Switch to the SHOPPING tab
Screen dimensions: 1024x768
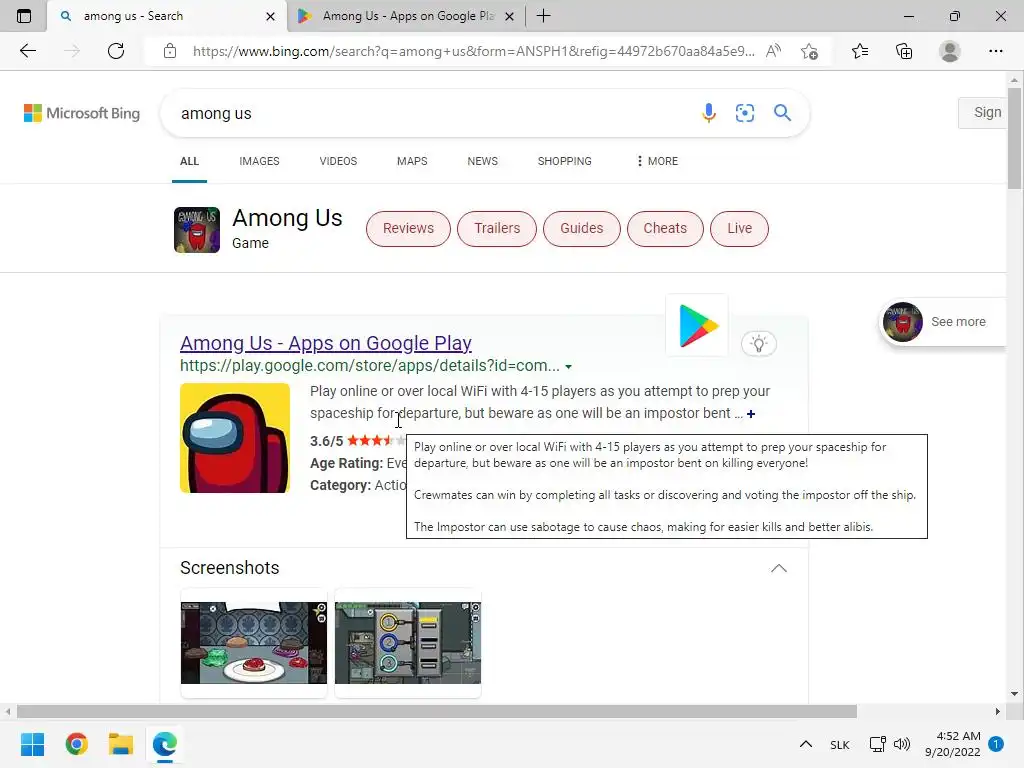point(565,161)
